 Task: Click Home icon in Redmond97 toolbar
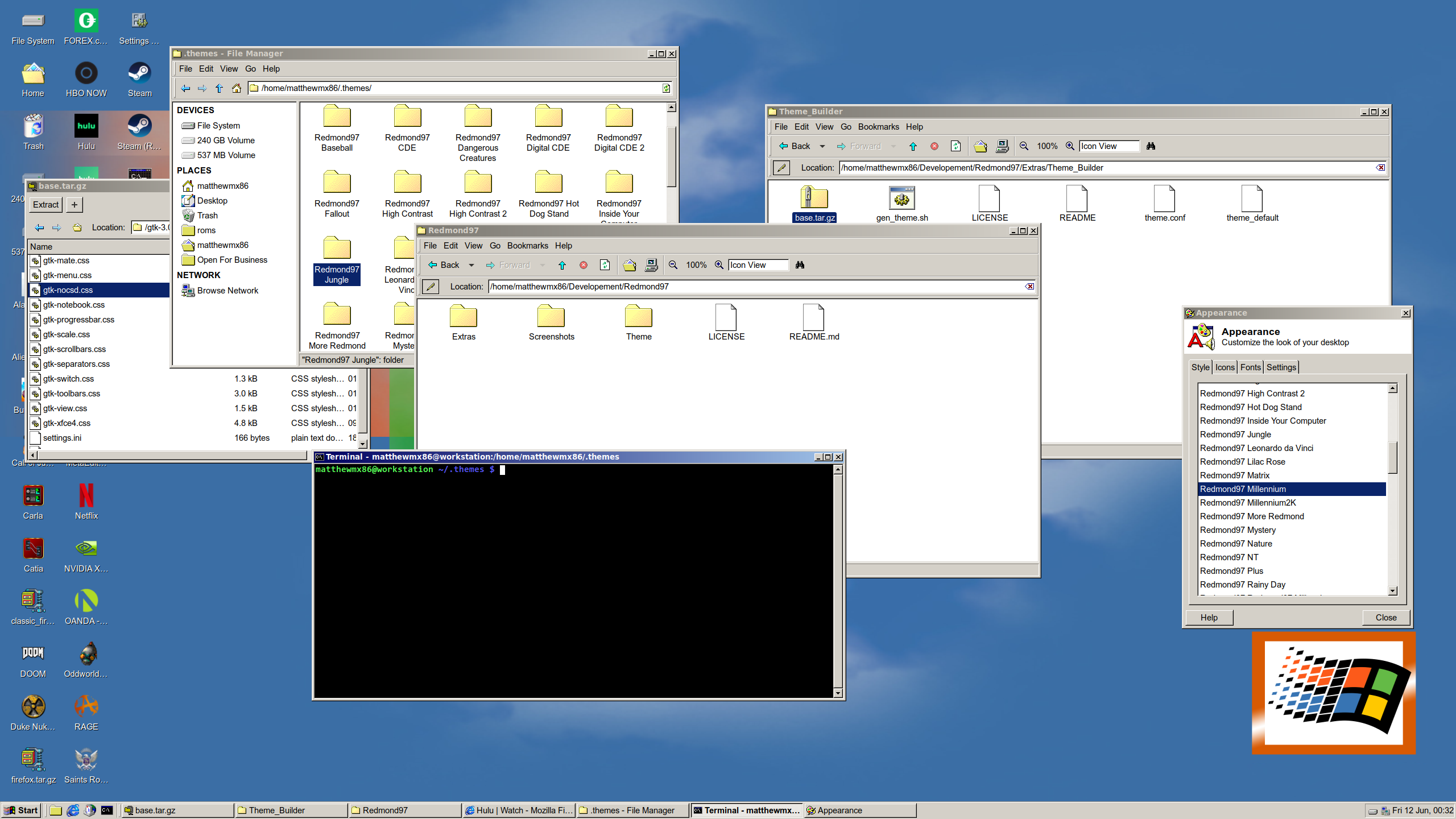(629, 265)
